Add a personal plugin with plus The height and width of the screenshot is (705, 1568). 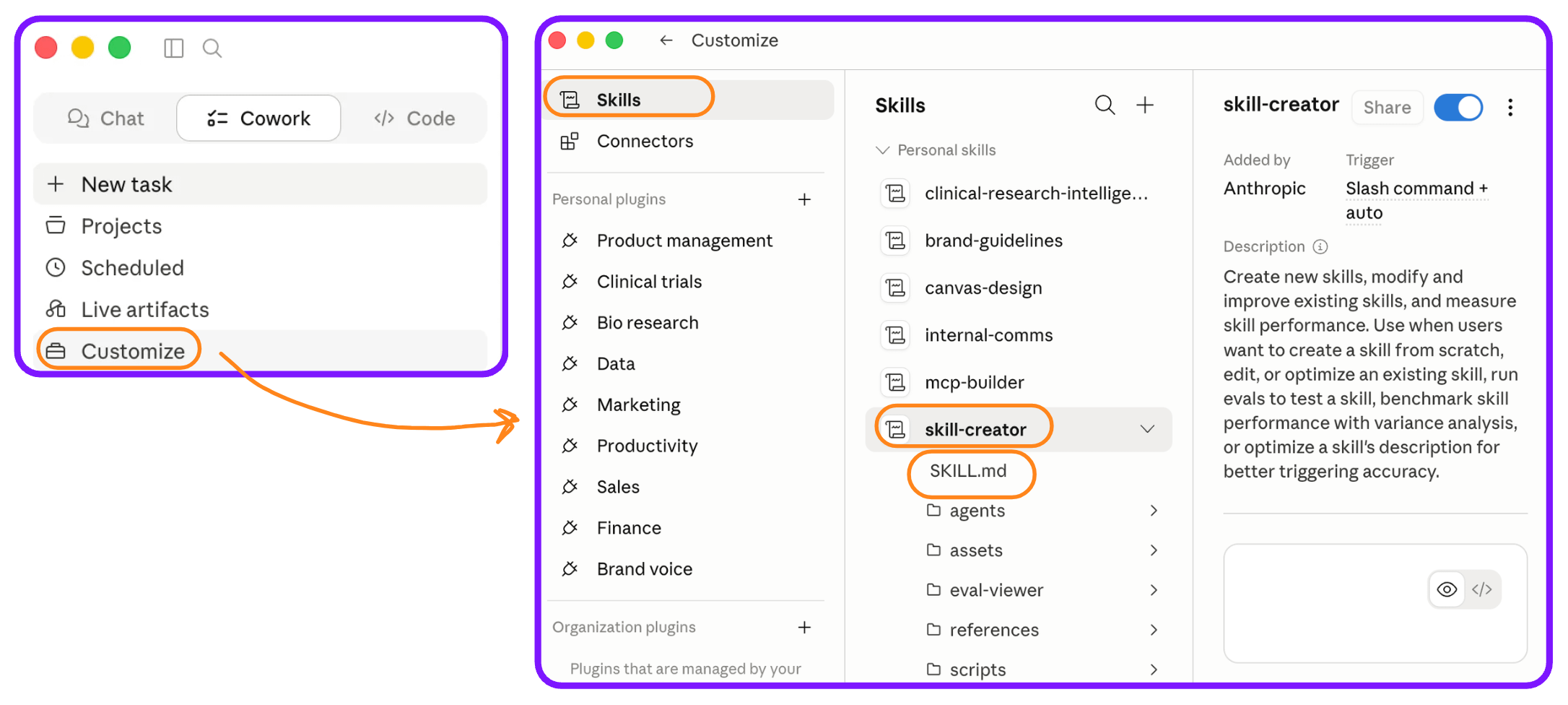pos(804,199)
